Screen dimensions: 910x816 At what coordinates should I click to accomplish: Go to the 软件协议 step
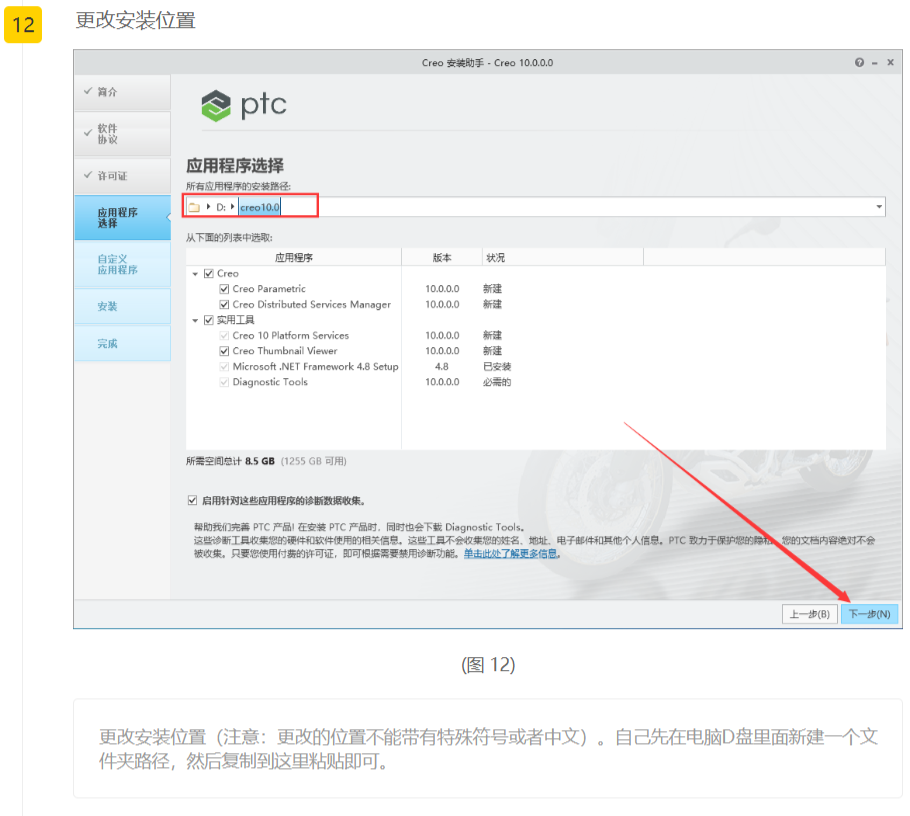point(122,134)
